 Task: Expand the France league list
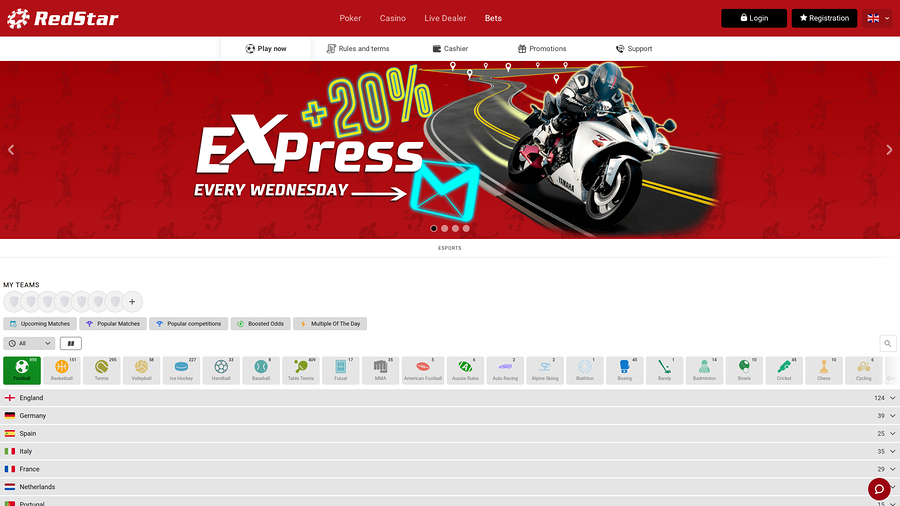[x=450, y=469]
